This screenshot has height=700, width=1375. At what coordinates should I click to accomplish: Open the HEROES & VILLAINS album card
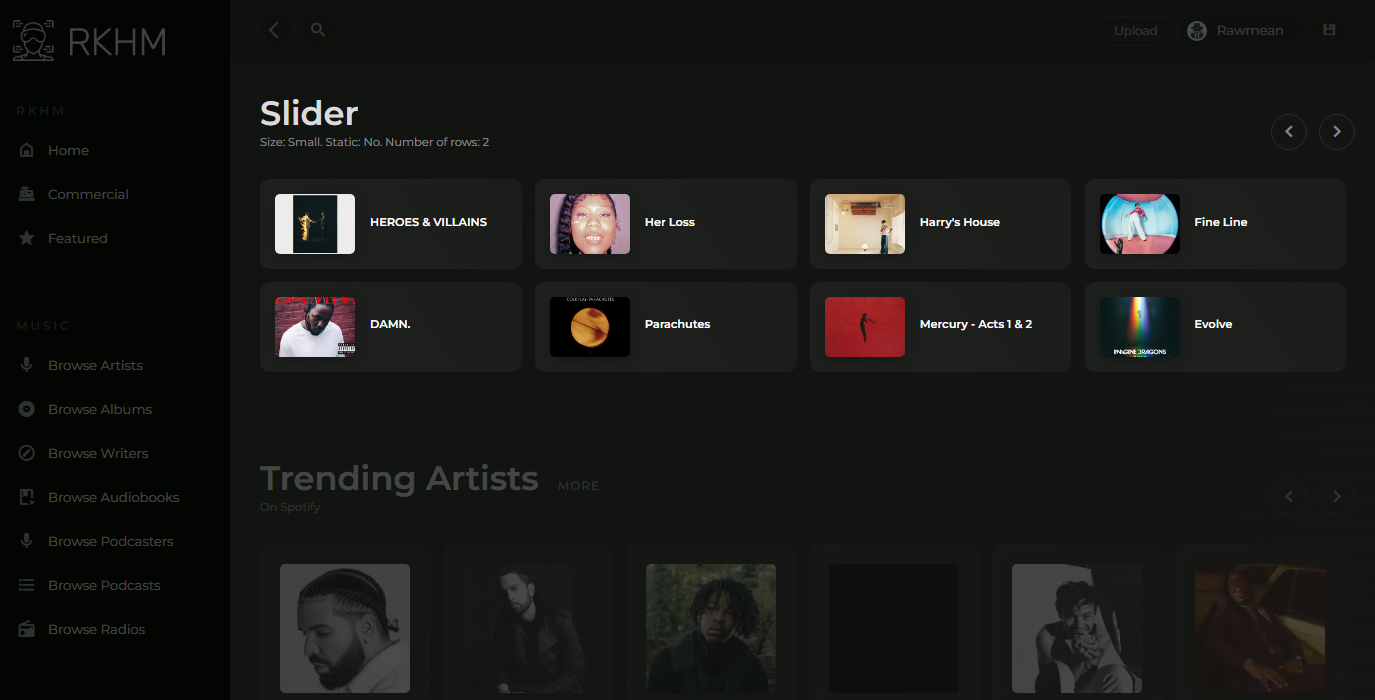point(391,224)
